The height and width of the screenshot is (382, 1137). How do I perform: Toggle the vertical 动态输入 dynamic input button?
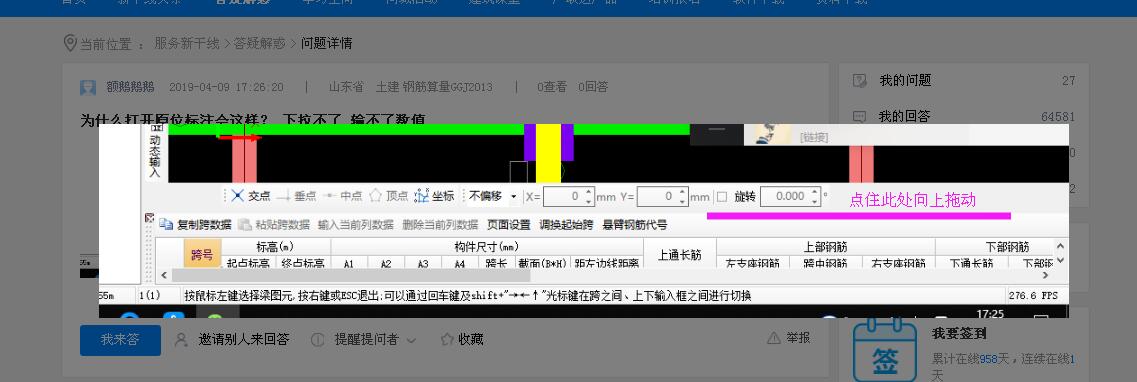pyautogui.click(x=154, y=151)
